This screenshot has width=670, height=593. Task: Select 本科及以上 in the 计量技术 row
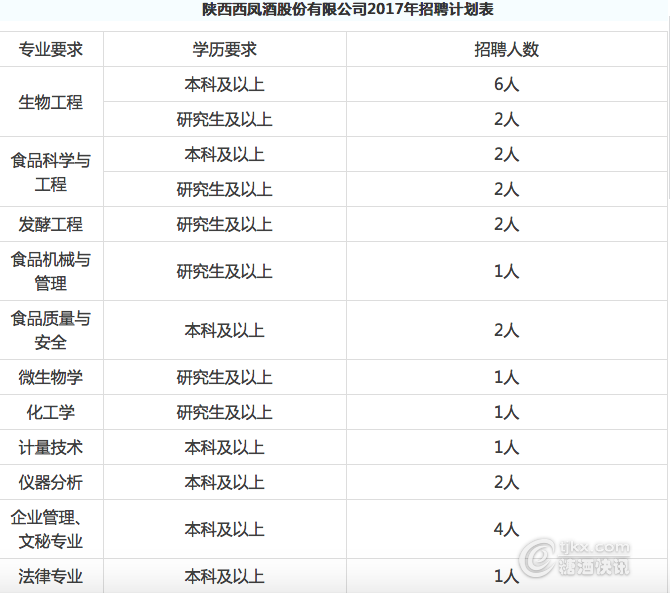click(224, 447)
